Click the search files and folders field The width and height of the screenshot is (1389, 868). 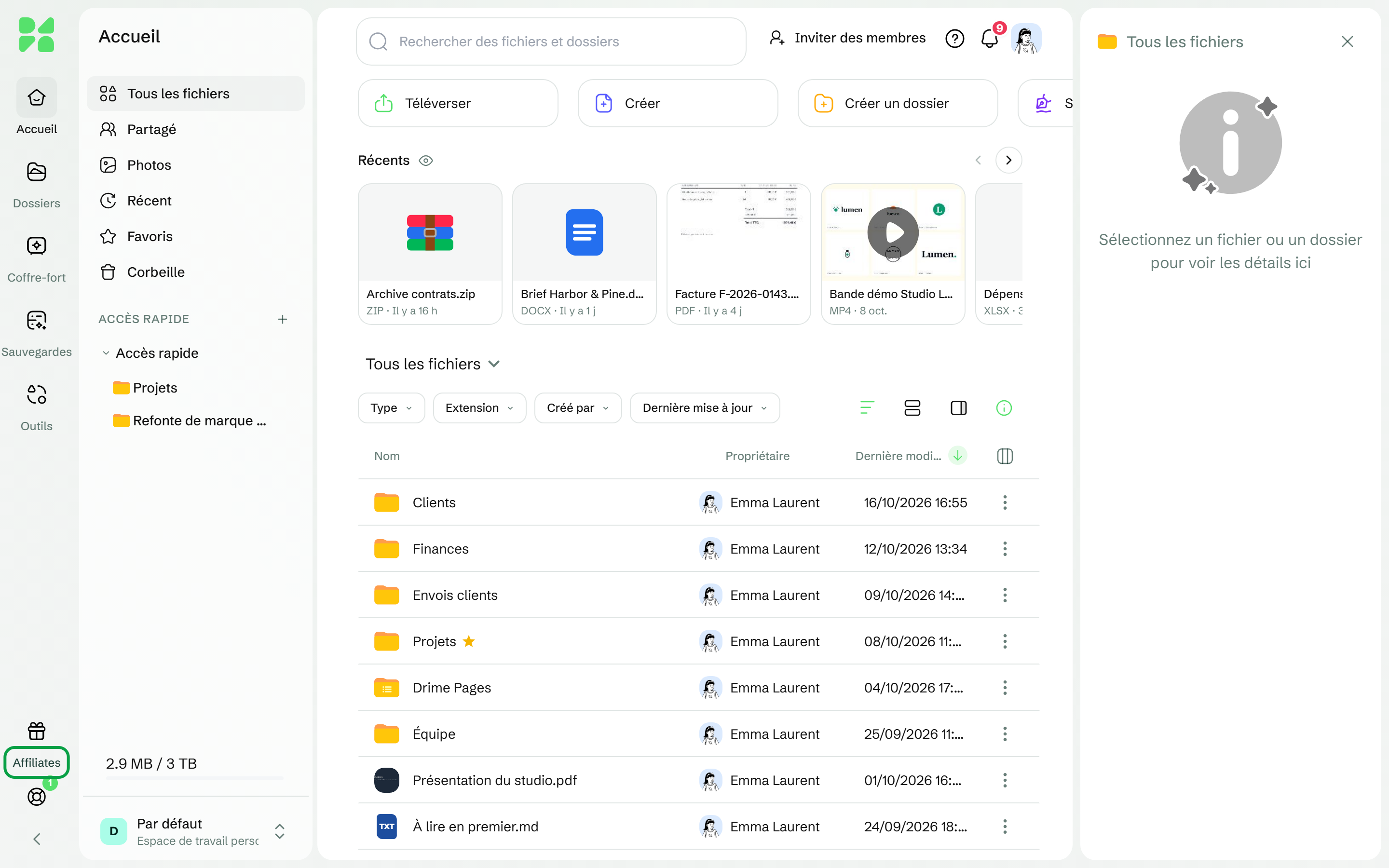pos(551,41)
